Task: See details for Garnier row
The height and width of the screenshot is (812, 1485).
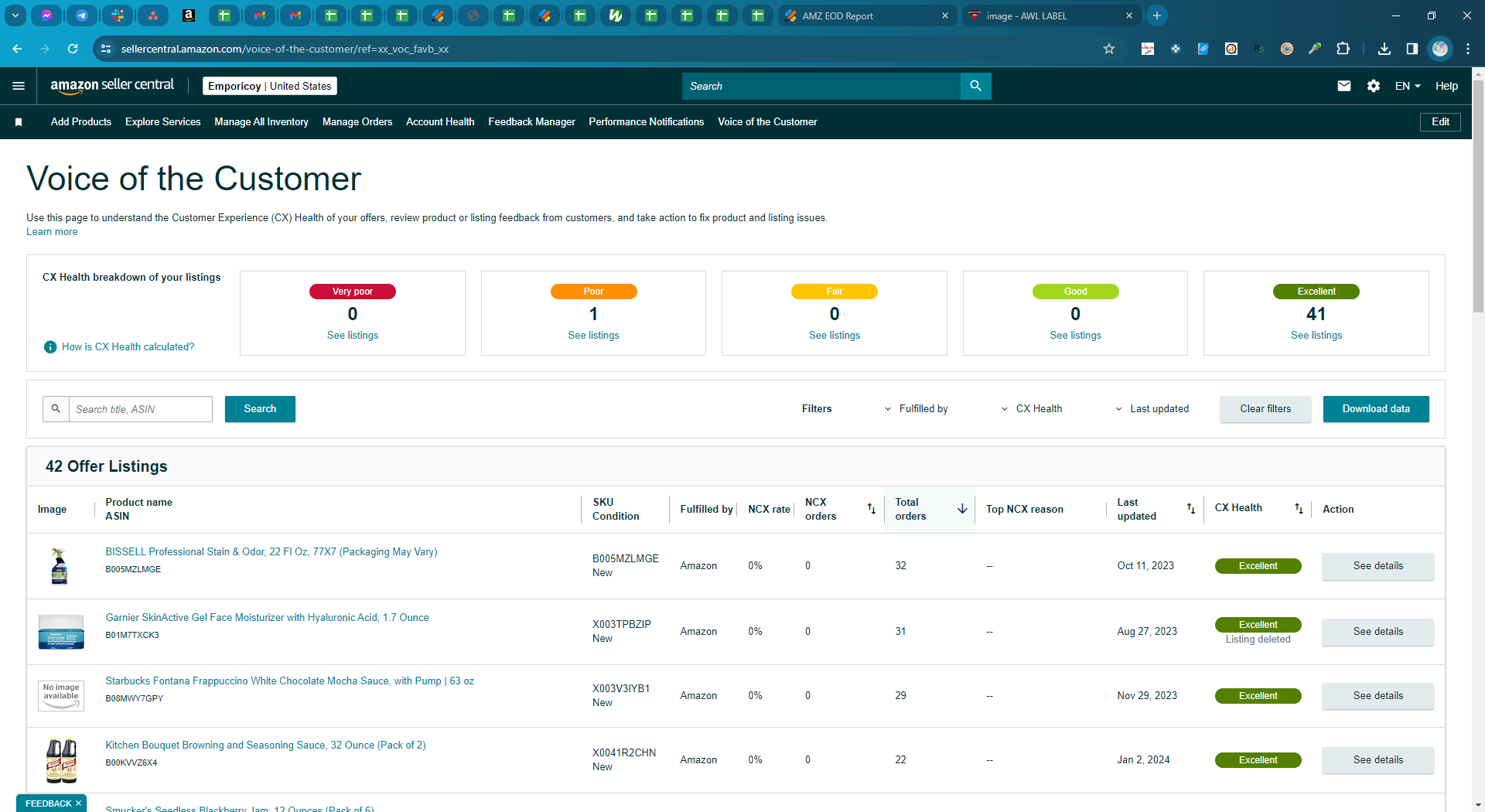Action: [1377, 632]
